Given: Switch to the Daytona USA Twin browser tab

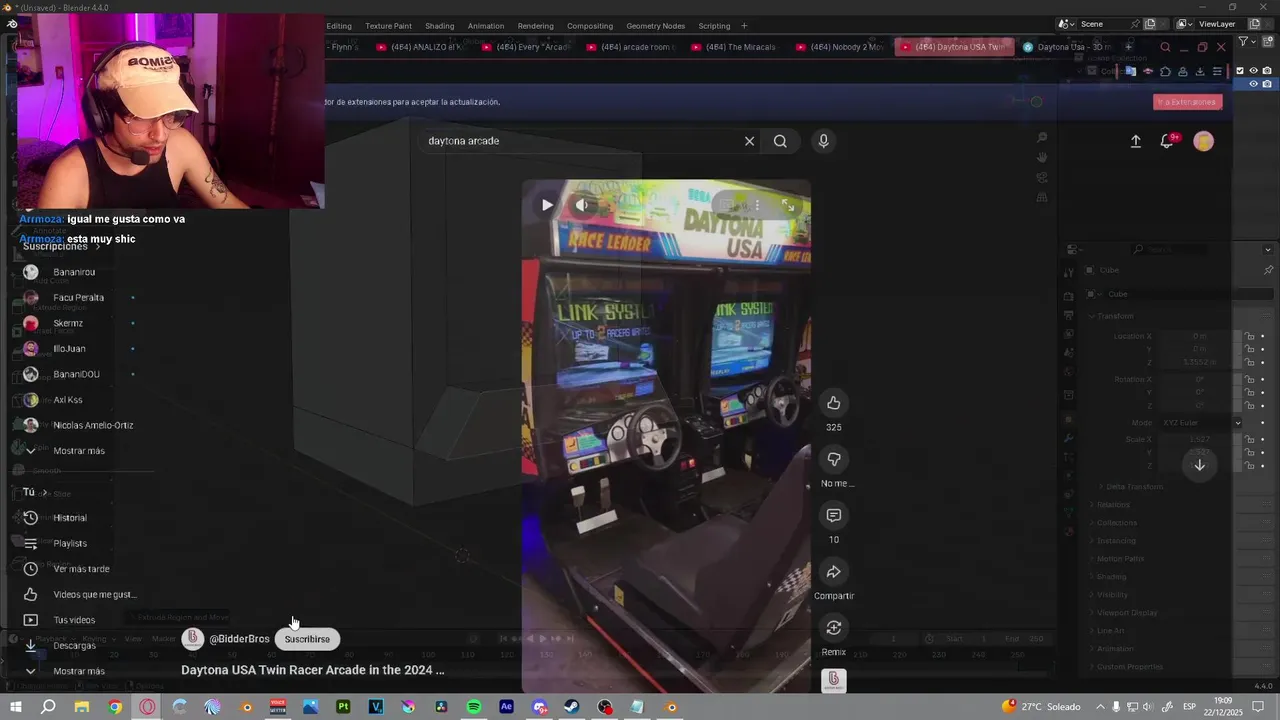Looking at the screenshot, I should tap(955, 47).
